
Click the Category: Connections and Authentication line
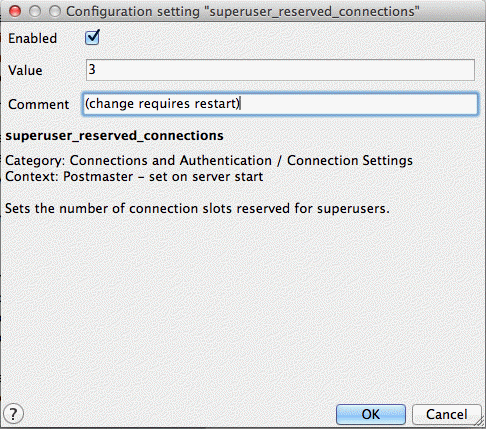tap(209, 161)
